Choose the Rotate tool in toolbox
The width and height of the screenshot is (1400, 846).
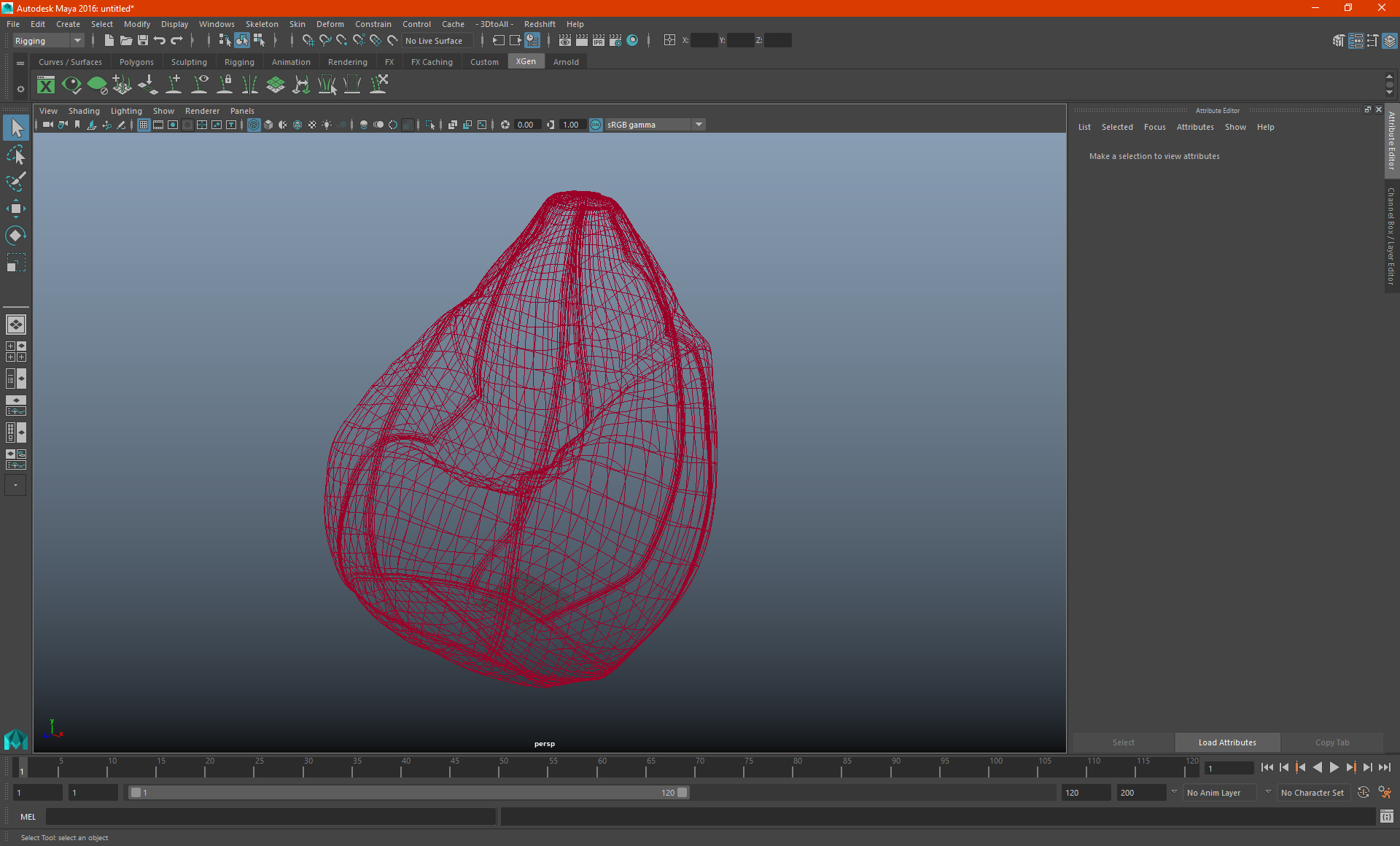16,236
